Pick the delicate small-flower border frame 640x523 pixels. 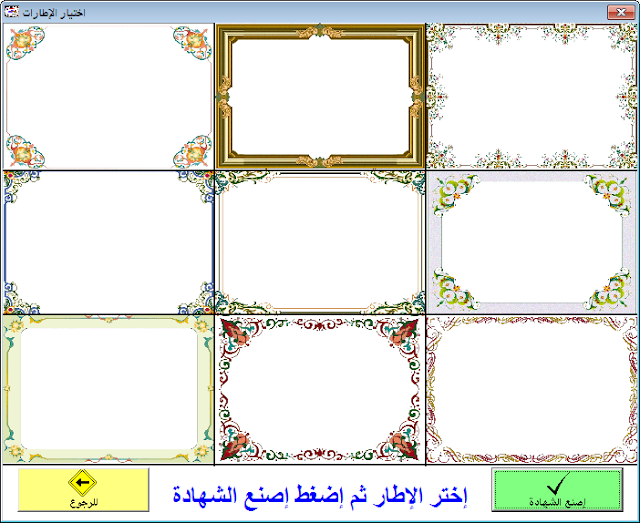click(x=531, y=96)
